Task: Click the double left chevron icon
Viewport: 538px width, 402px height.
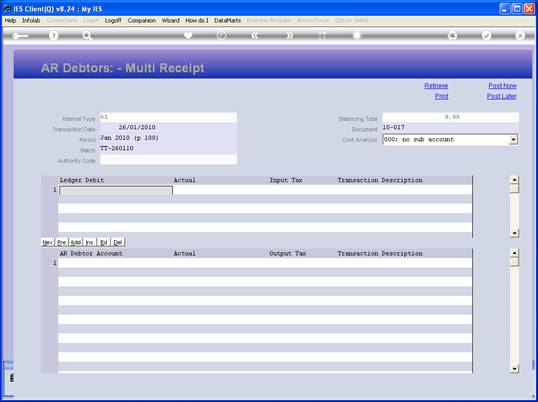Action: (x=255, y=35)
